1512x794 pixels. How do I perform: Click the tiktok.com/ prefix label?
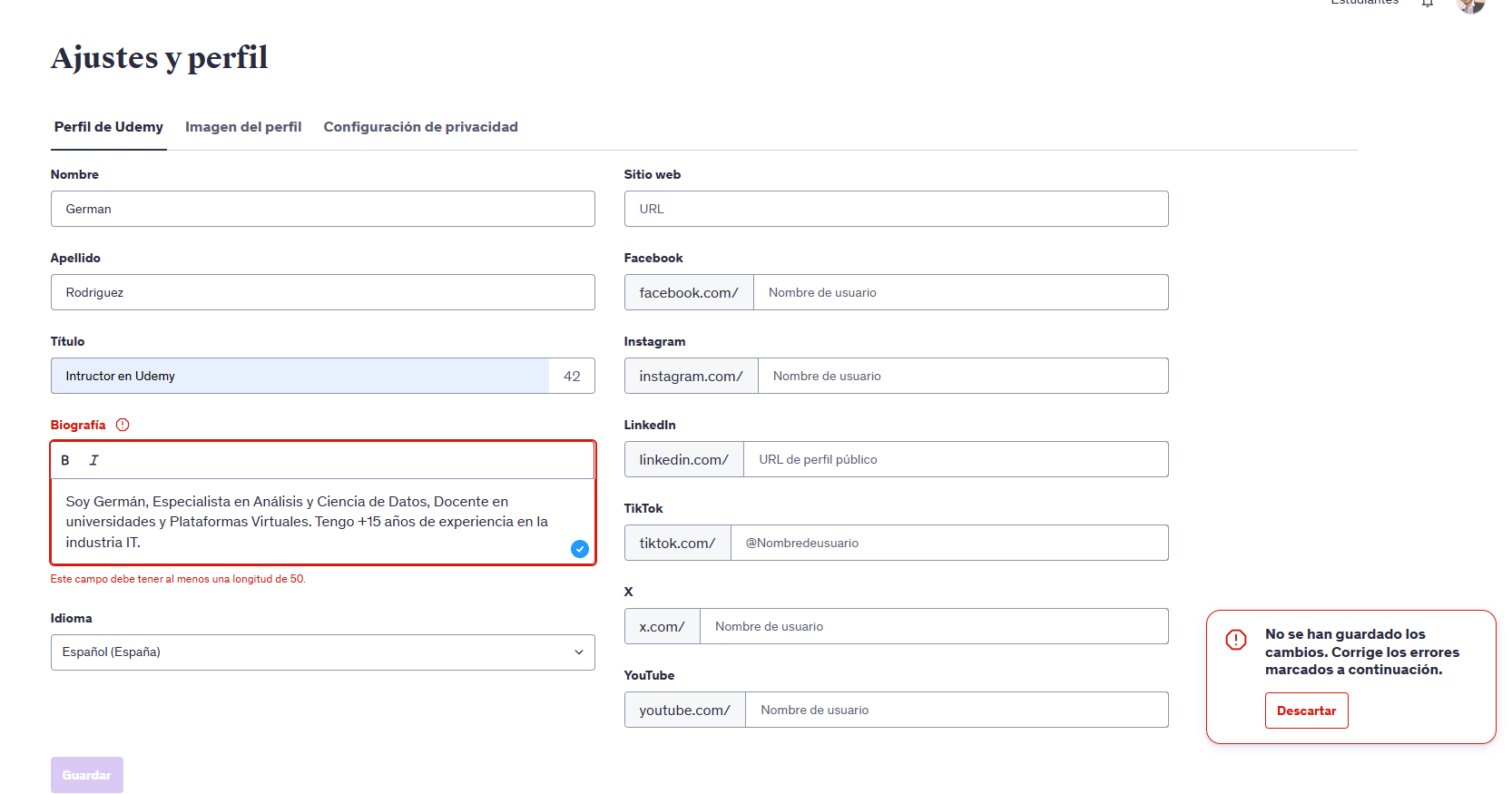(x=678, y=543)
